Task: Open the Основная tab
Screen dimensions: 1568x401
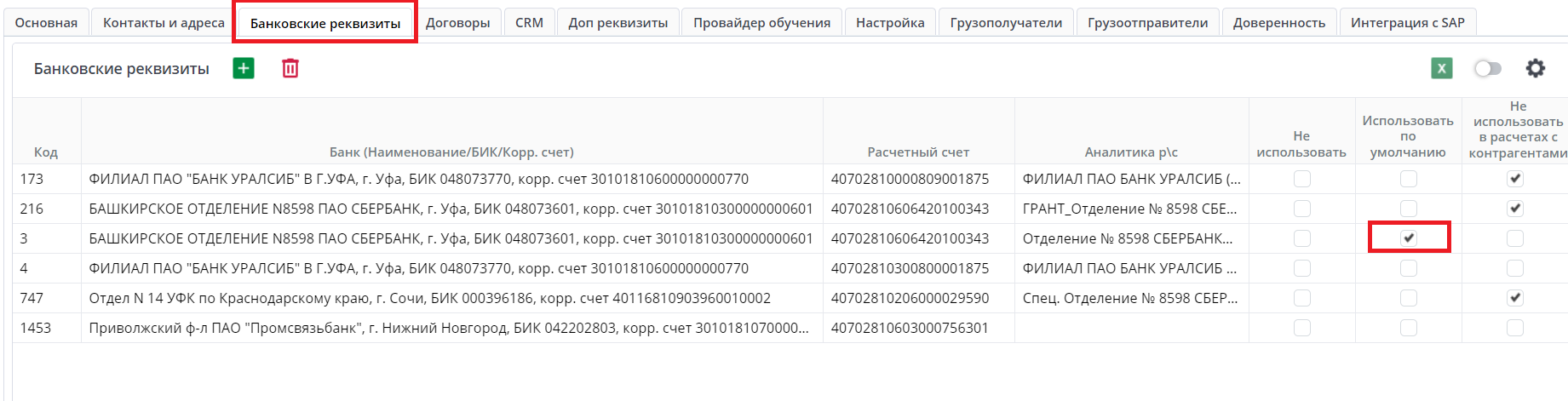Action: click(x=46, y=23)
